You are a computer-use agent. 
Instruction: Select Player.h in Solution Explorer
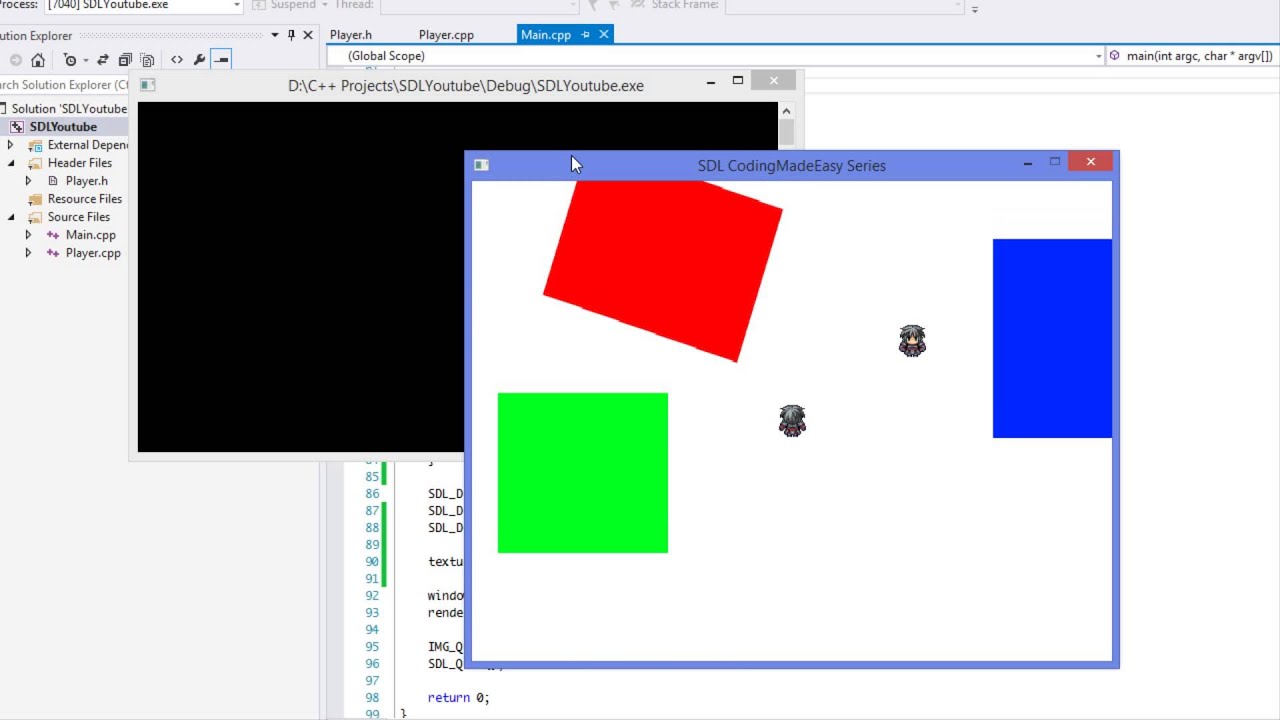tap(87, 181)
